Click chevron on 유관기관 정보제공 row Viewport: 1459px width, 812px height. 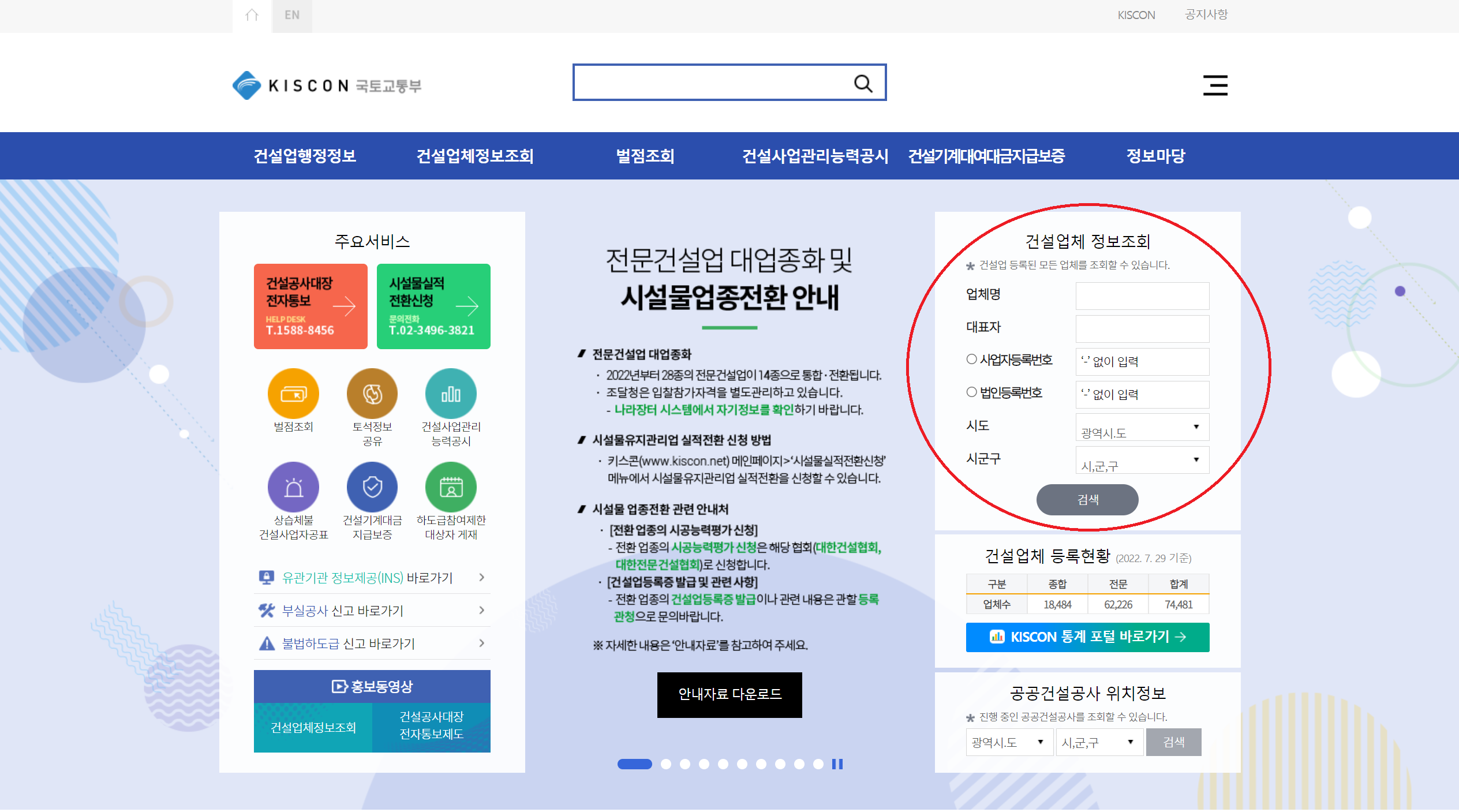482,577
